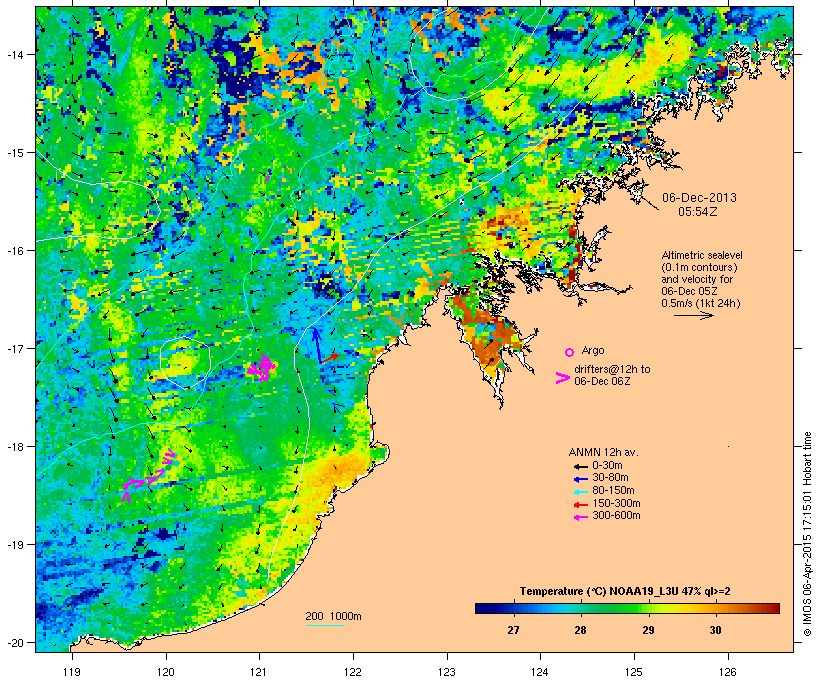
Task: Click the Temperature NOAA19_L3U colorbar title
Action: pos(625,592)
